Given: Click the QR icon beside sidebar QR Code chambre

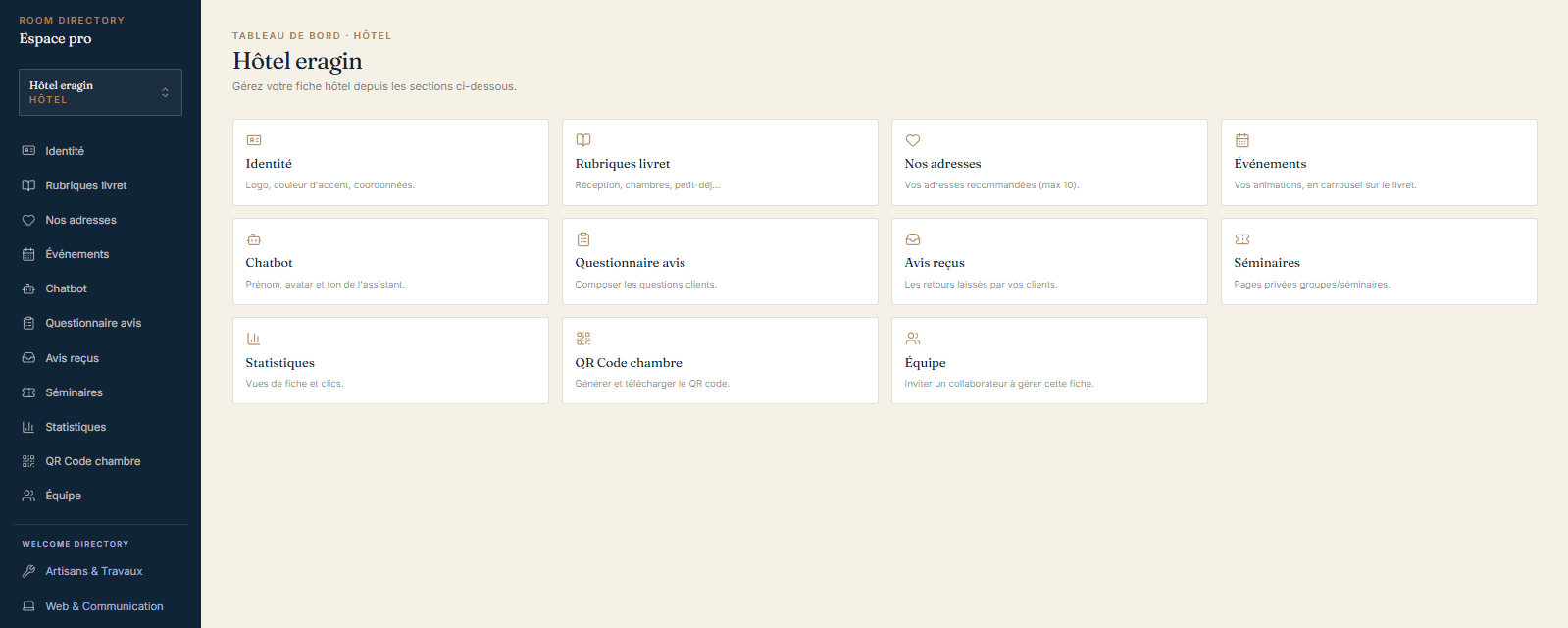Looking at the screenshot, I should click(28, 461).
